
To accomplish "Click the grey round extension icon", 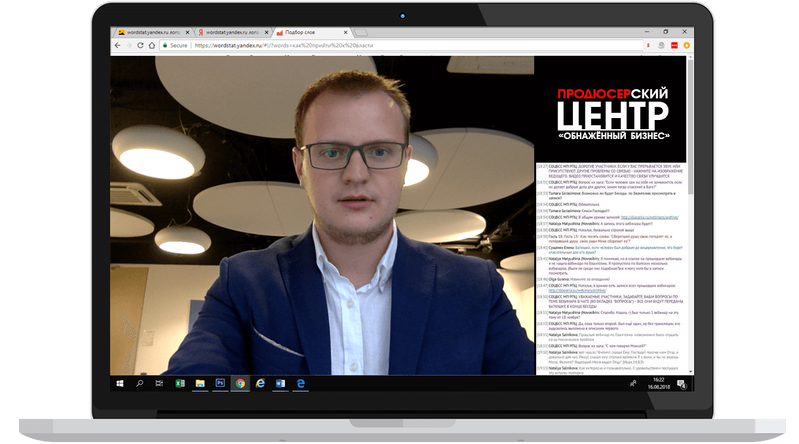I will click(x=661, y=45).
